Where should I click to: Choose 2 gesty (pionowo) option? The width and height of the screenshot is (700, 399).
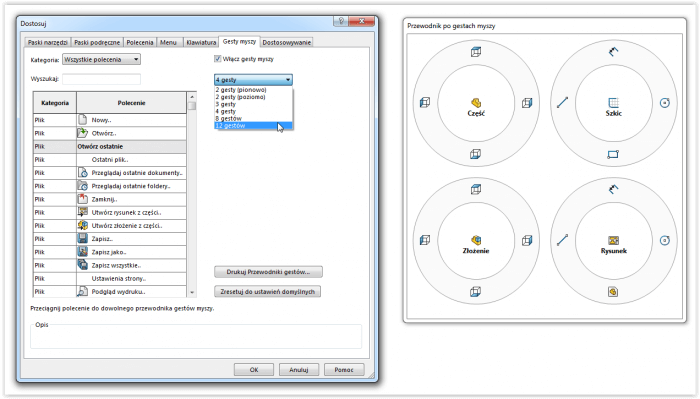click(x=253, y=90)
